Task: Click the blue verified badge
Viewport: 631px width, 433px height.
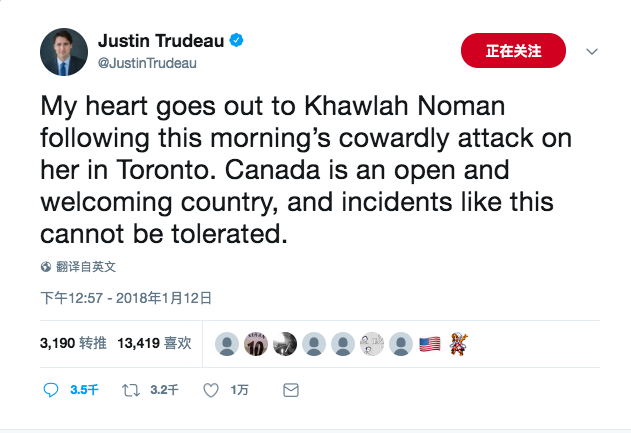Action: click(x=238, y=41)
